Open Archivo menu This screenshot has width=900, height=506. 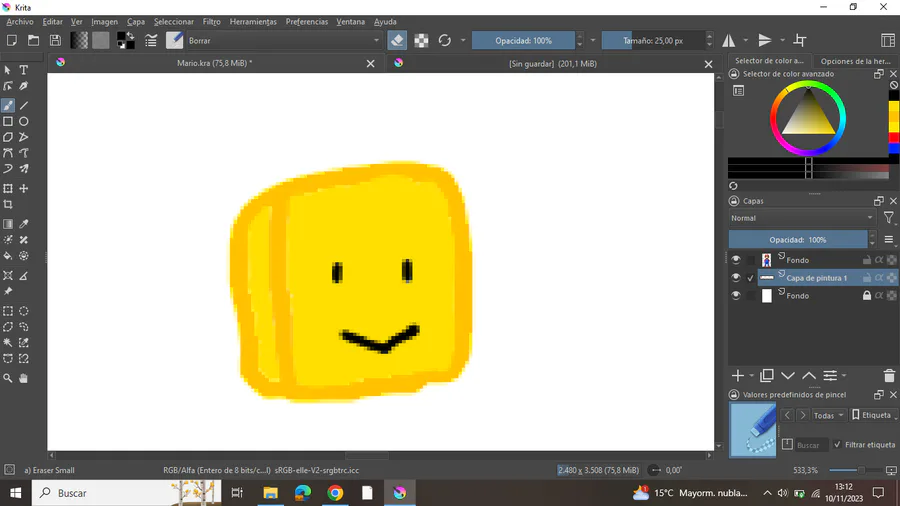coord(20,22)
